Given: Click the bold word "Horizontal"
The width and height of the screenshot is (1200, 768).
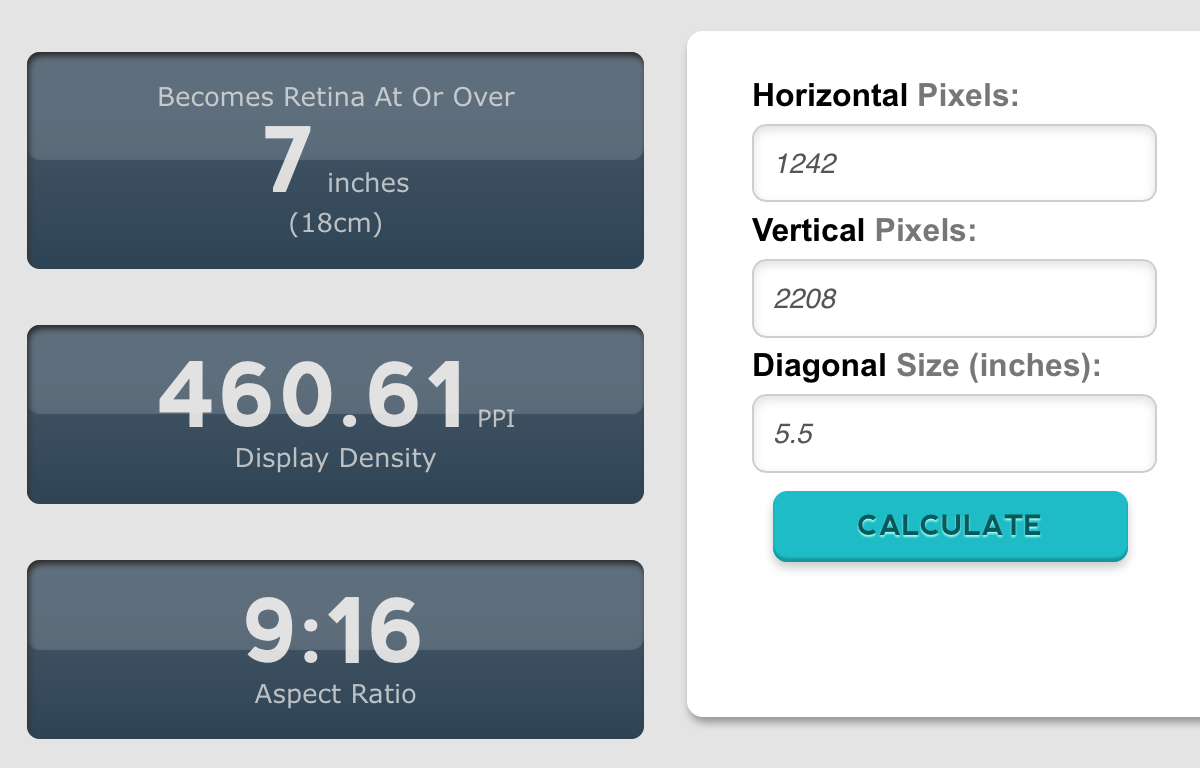Looking at the screenshot, I should pos(830,96).
